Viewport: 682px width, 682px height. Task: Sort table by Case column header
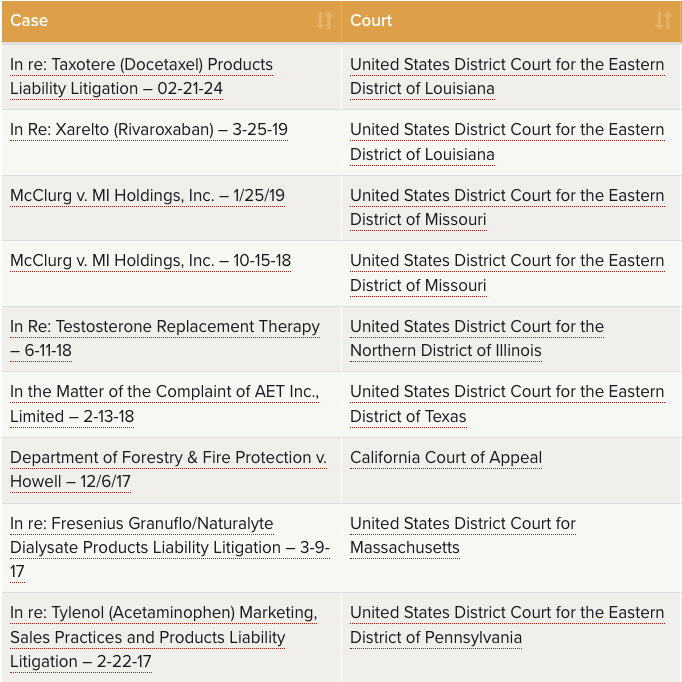coord(150,21)
